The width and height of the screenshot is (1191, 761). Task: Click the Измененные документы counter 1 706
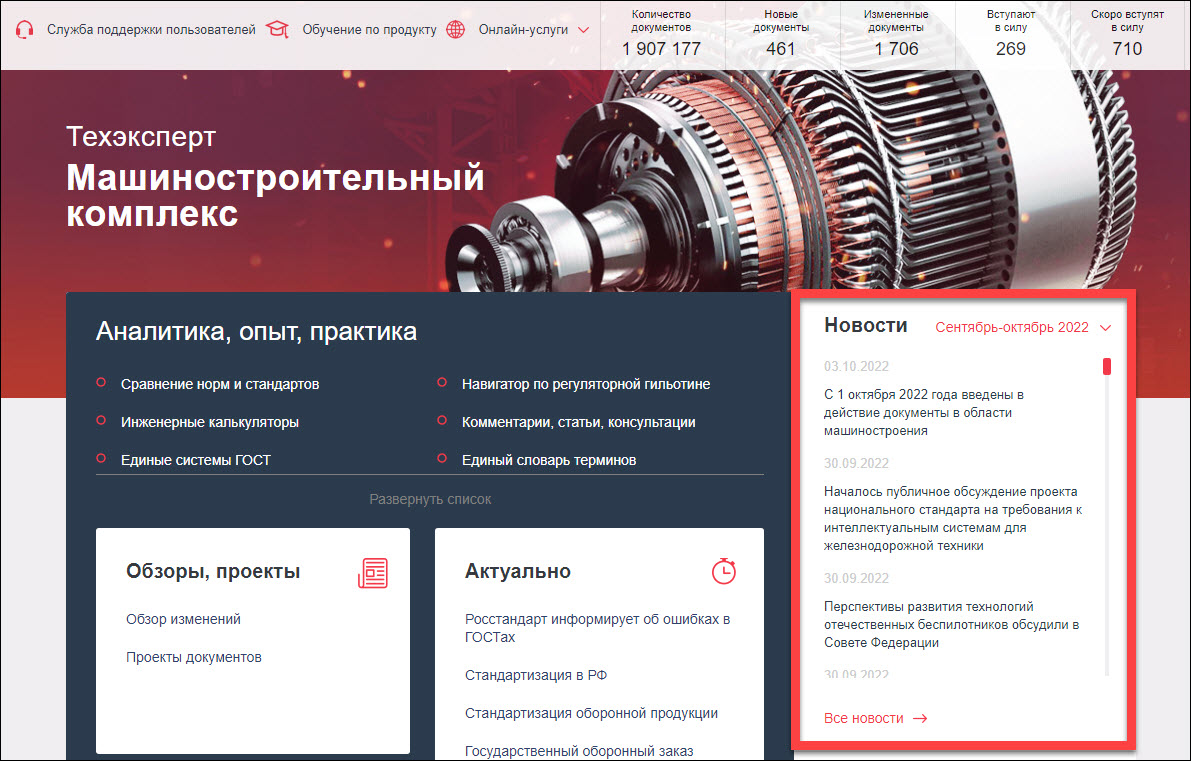point(896,49)
